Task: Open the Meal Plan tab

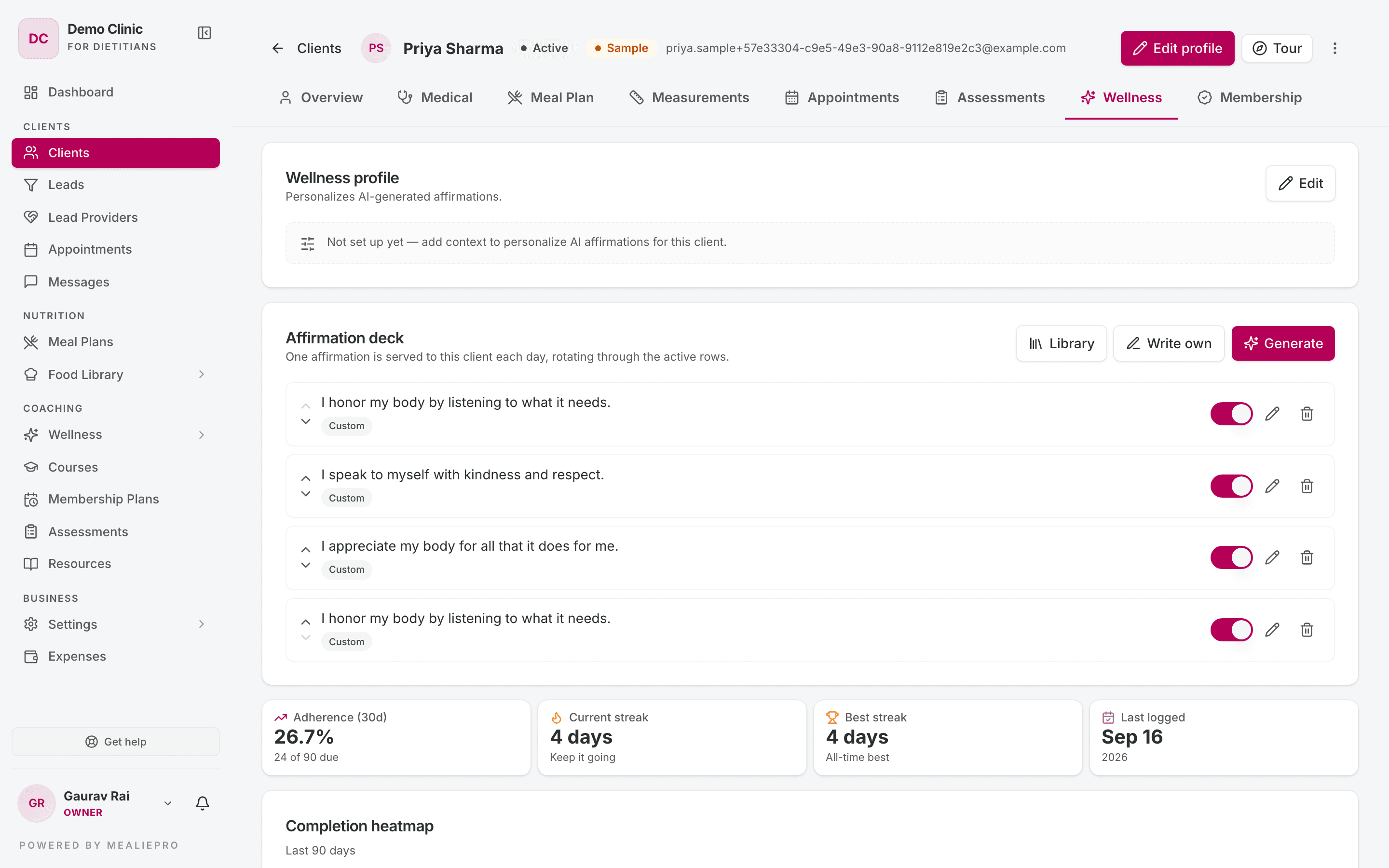Action: click(x=551, y=97)
